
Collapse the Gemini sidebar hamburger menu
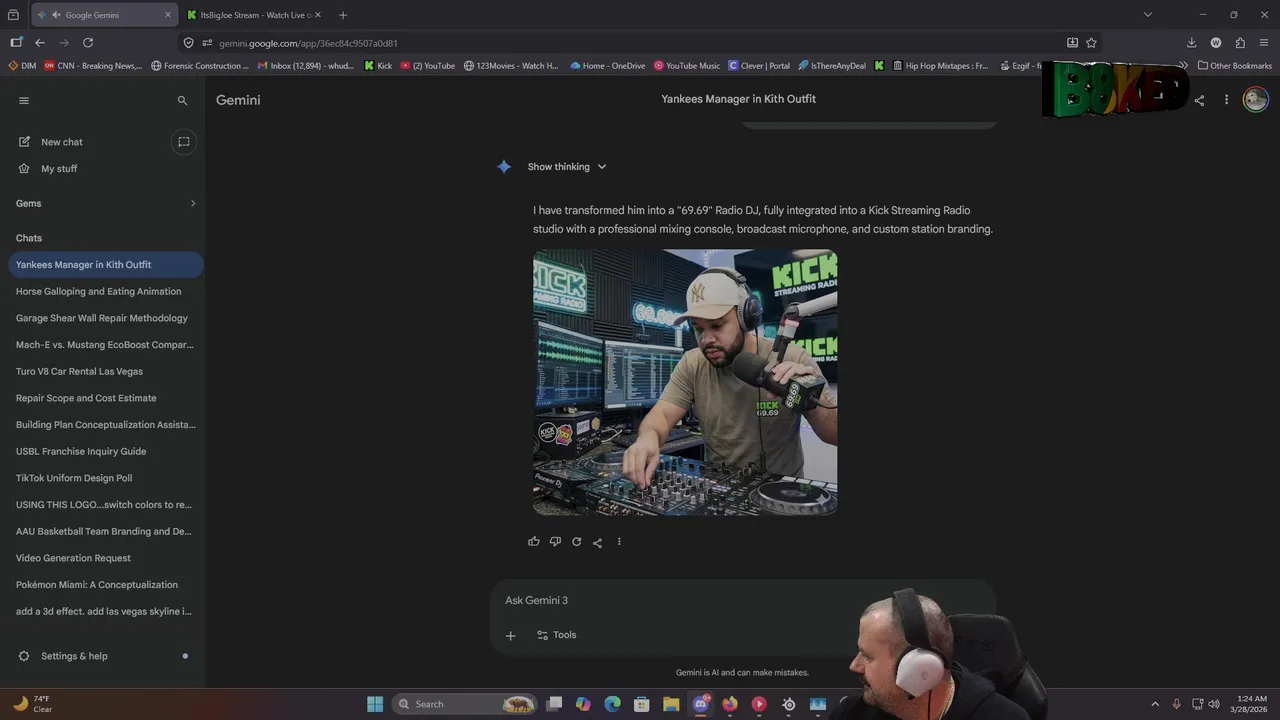point(24,100)
